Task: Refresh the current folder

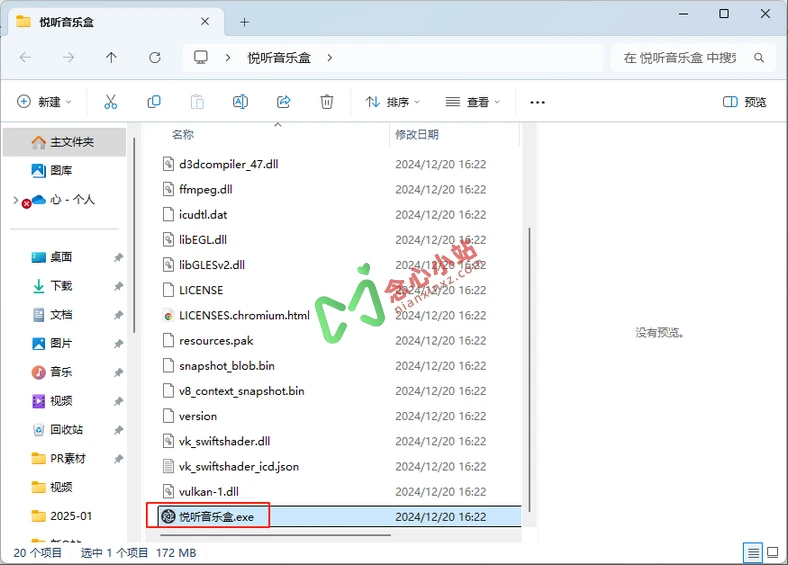Action: click(x=155, y=58)
